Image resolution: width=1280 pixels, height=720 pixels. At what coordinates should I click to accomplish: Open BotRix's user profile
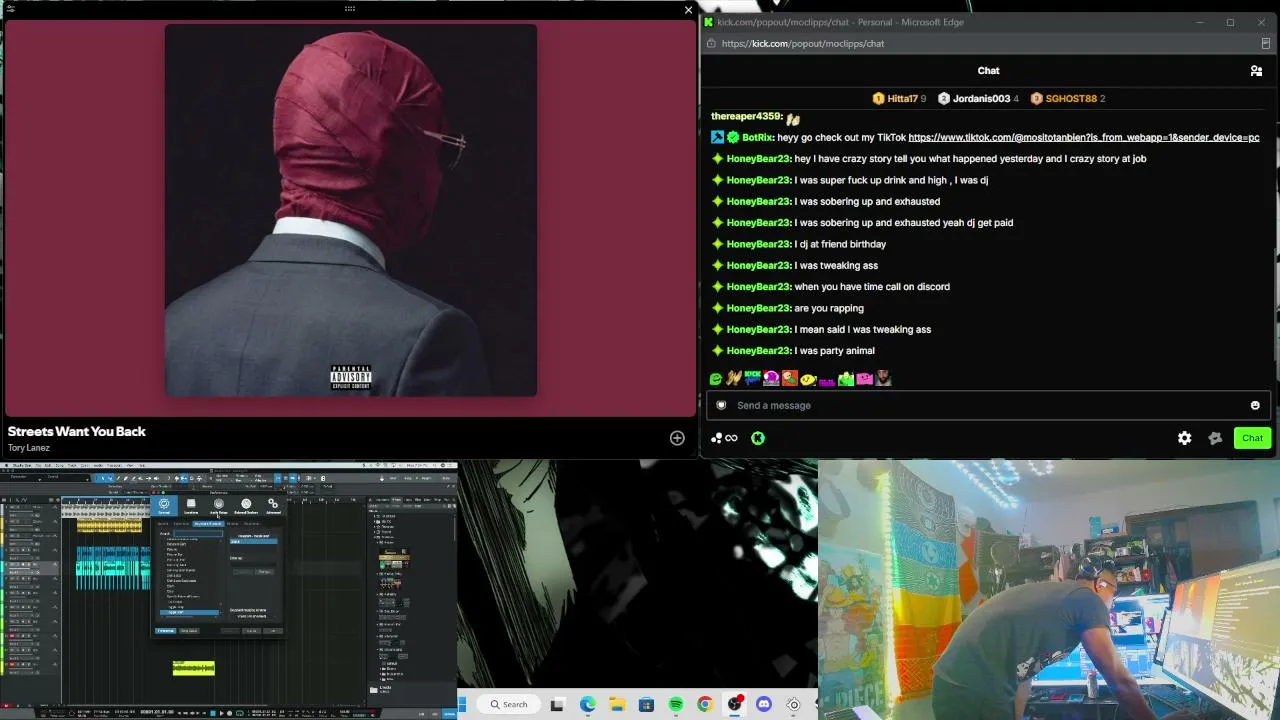758,138
